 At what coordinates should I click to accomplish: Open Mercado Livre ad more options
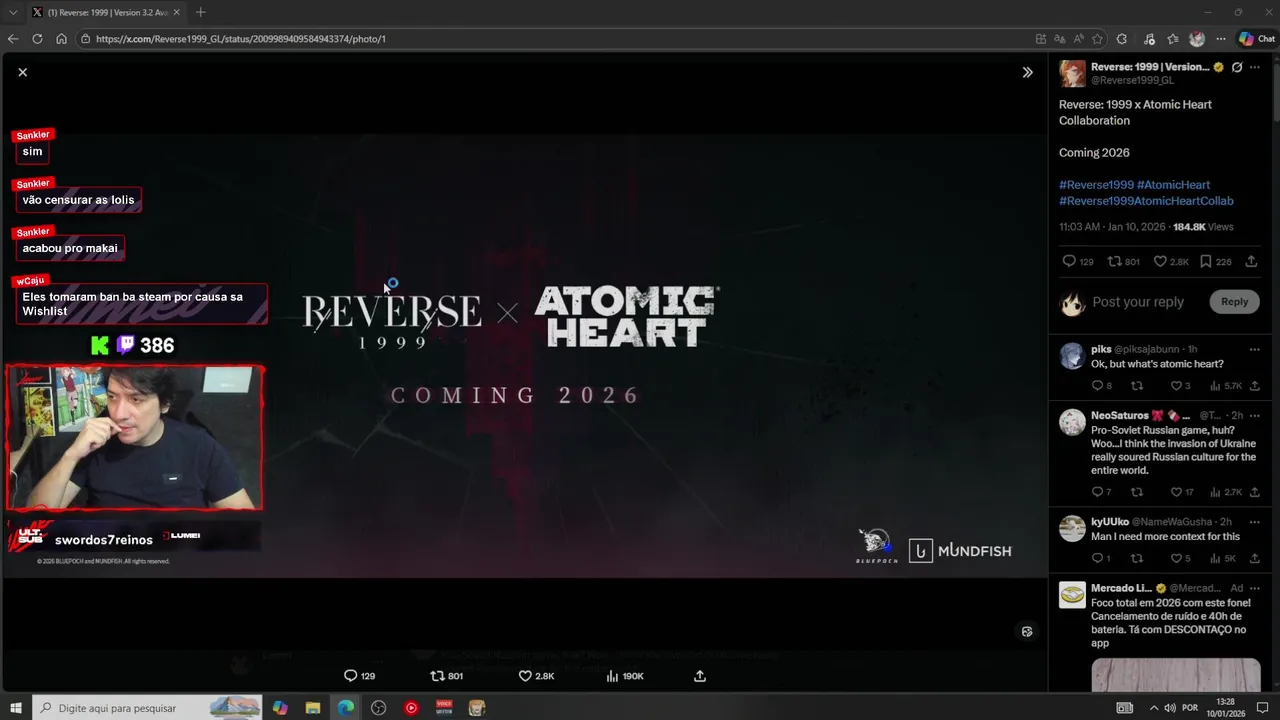coord(1255,588)
